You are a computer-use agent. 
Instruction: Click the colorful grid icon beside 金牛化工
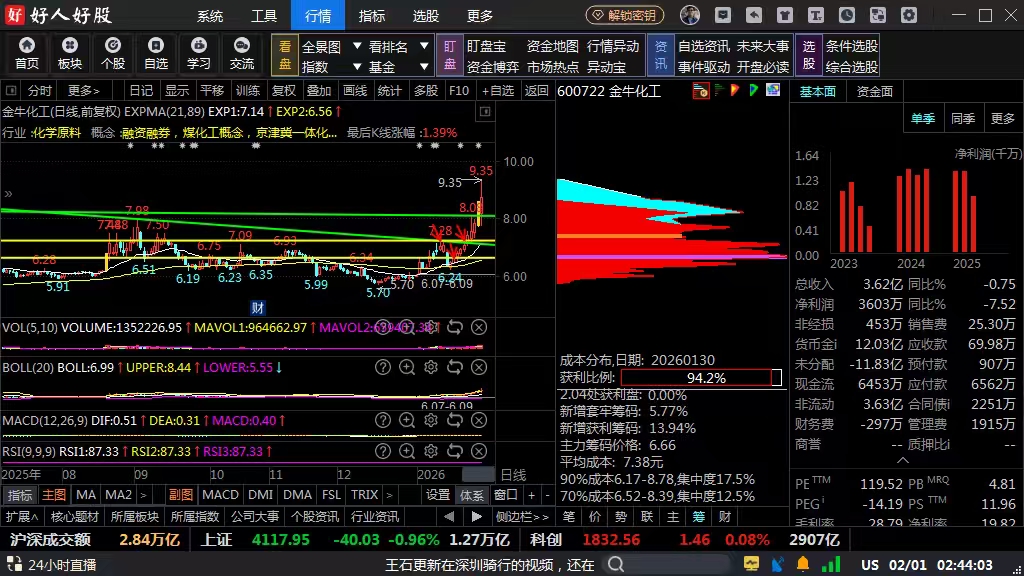(x=773, y=90)
